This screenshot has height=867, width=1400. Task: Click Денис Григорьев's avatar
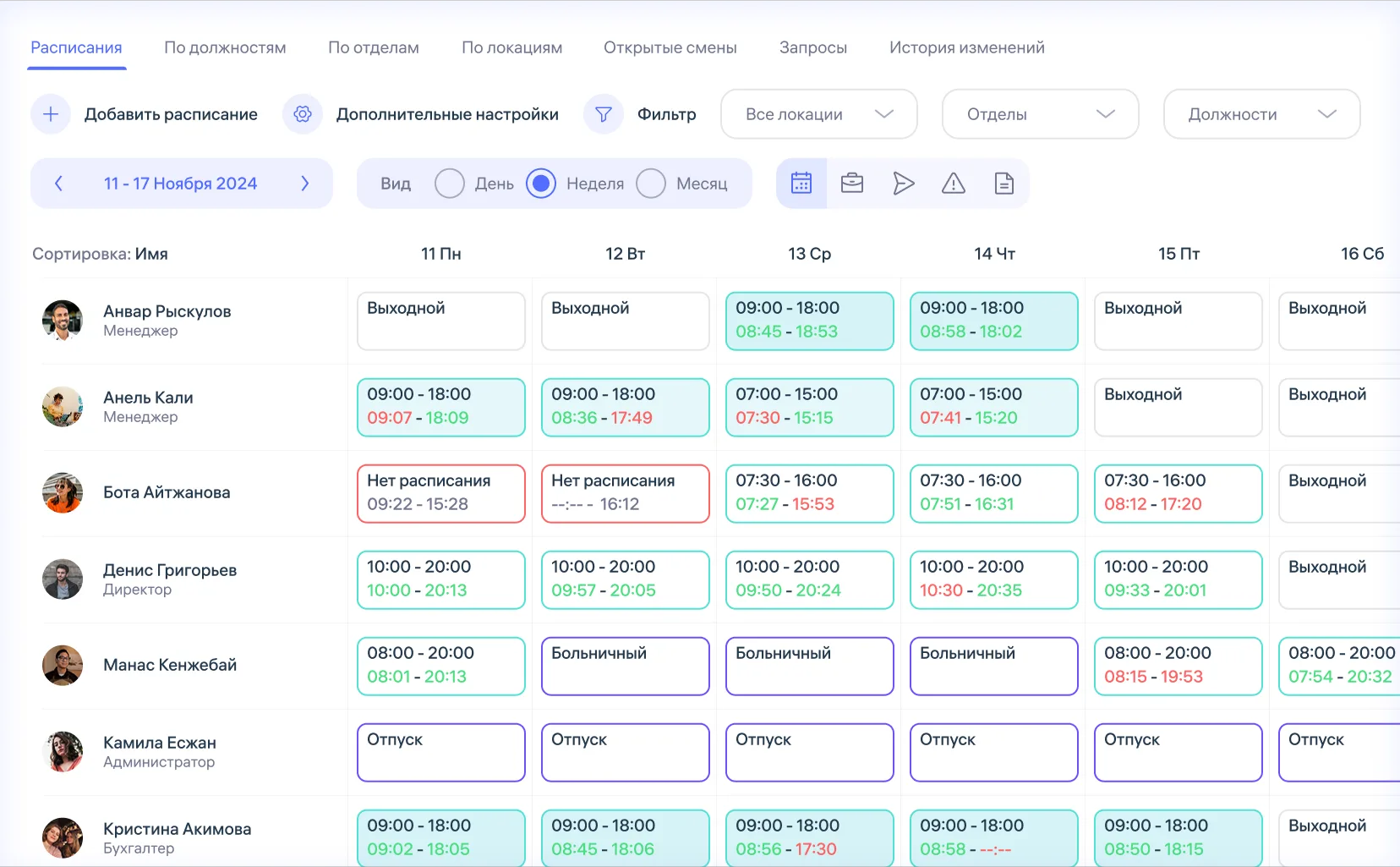[63, 579]
